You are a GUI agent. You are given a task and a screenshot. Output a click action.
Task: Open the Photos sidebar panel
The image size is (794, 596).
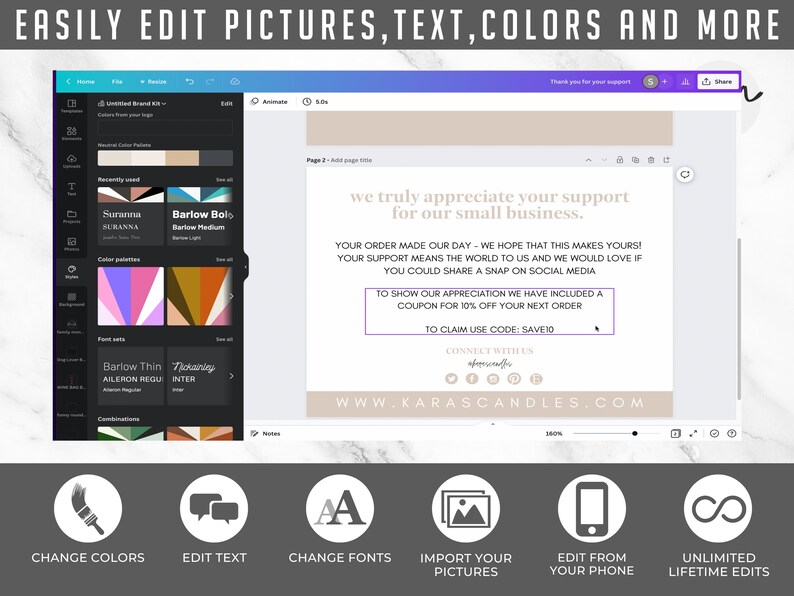[x=71, y=244]
